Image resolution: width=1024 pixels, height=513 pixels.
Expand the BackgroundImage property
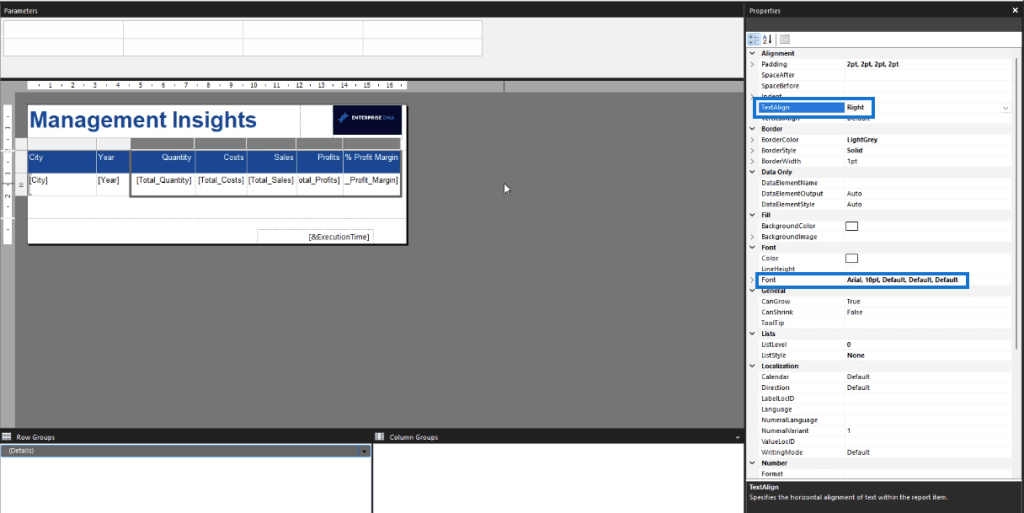pos(752,237)
